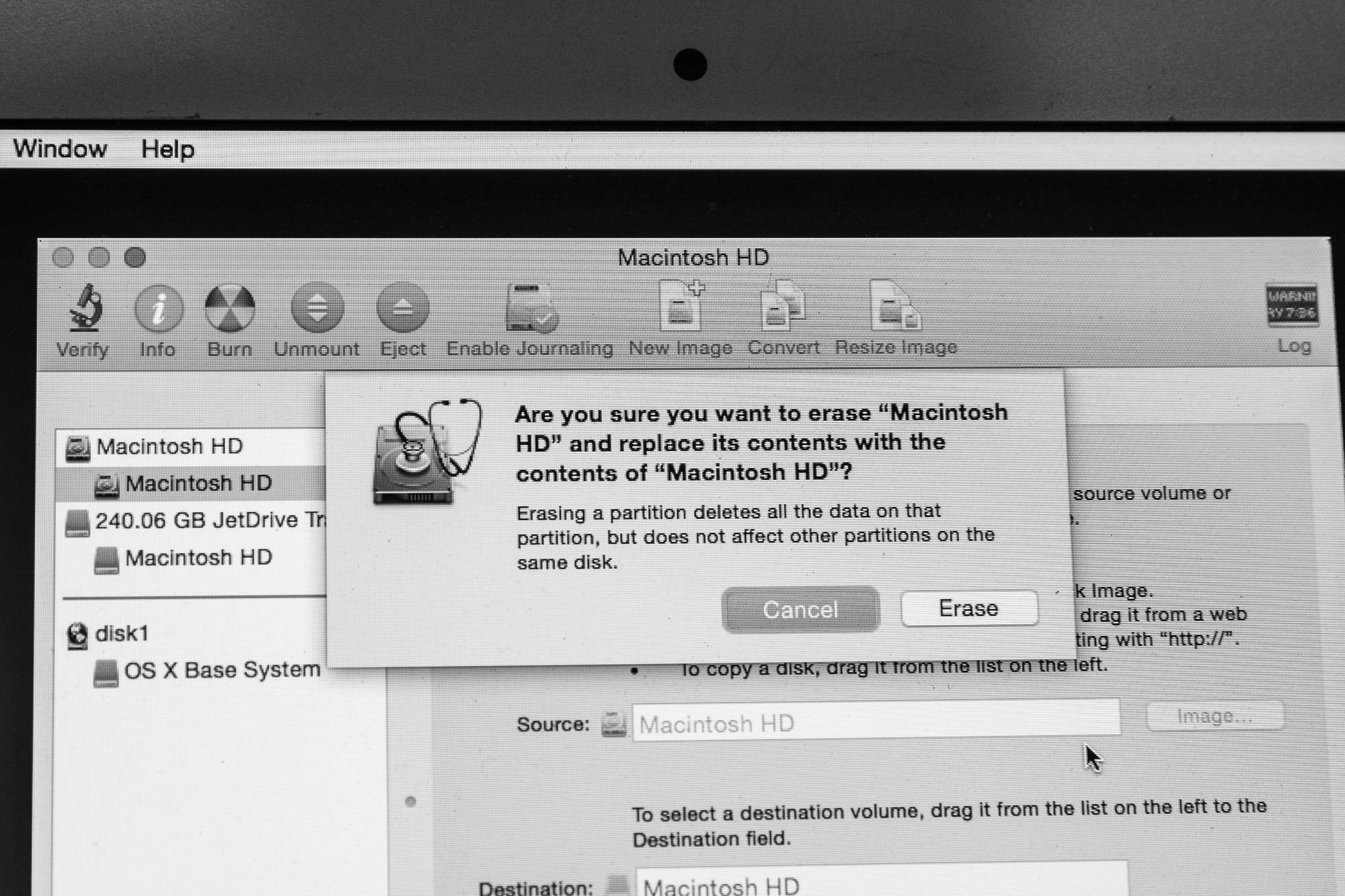Click the New Image icon
1345x896 pixels.
pyautogui.click(x=682, y=306)
